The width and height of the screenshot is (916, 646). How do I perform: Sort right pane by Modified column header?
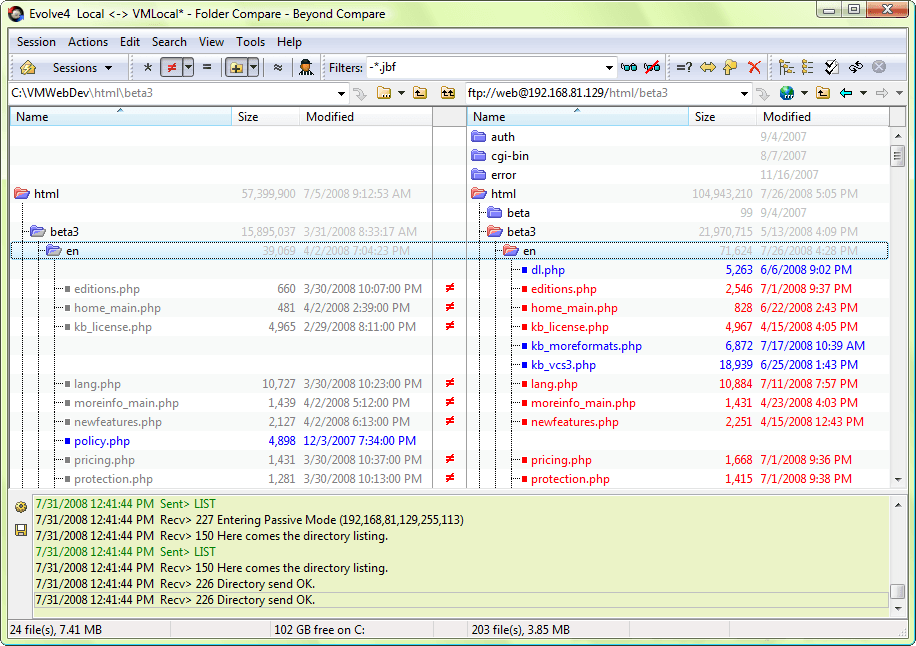823,117
